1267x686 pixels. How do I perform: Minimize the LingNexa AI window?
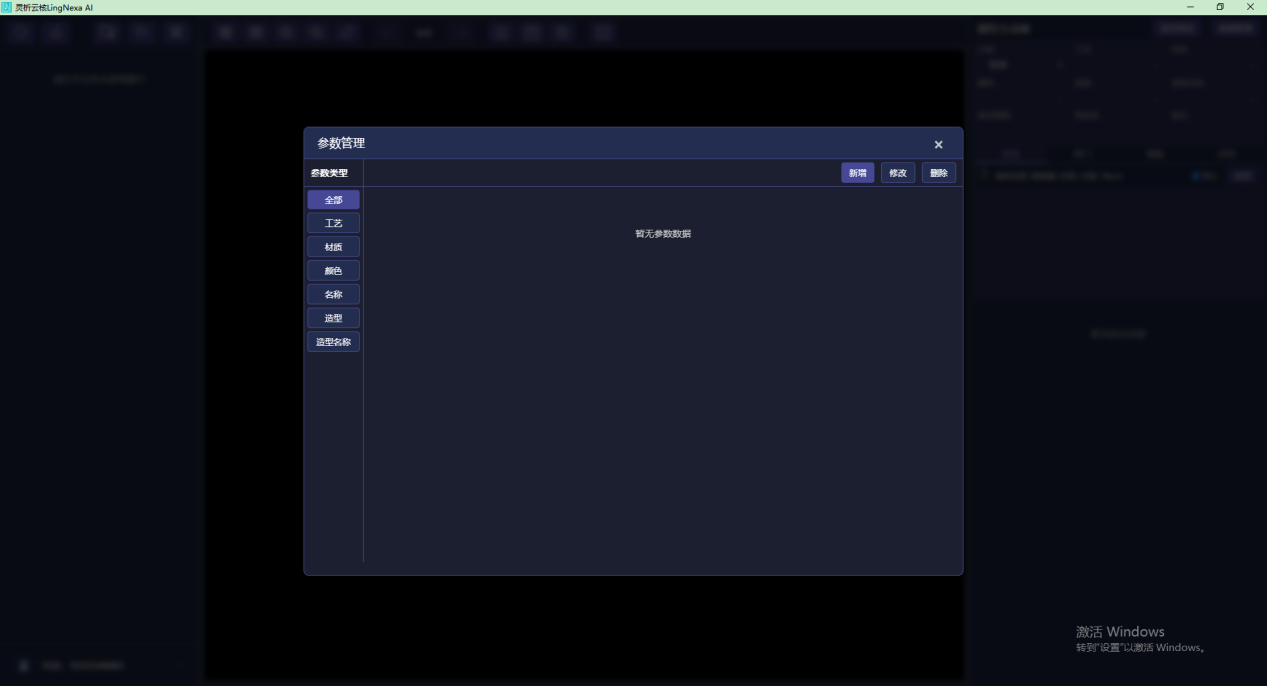[x=1190, y=7]
